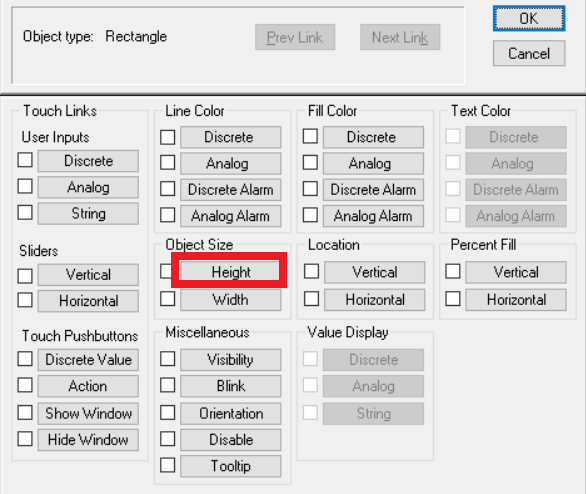Check the Show Window checkbox
This screenshot has width=586, height=494.
(x=25, y=413)
